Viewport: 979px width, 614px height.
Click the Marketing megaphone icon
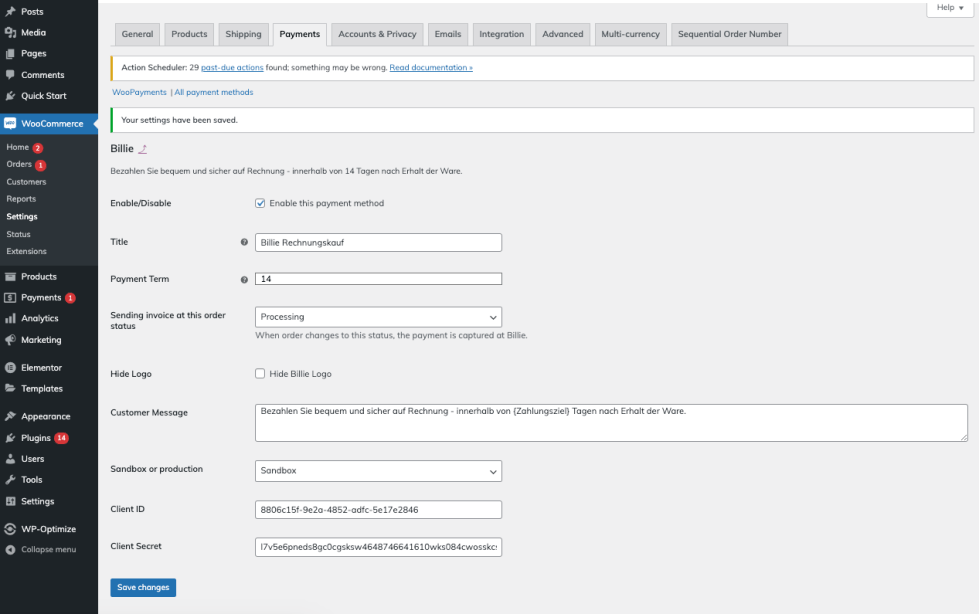pos(10,340)
